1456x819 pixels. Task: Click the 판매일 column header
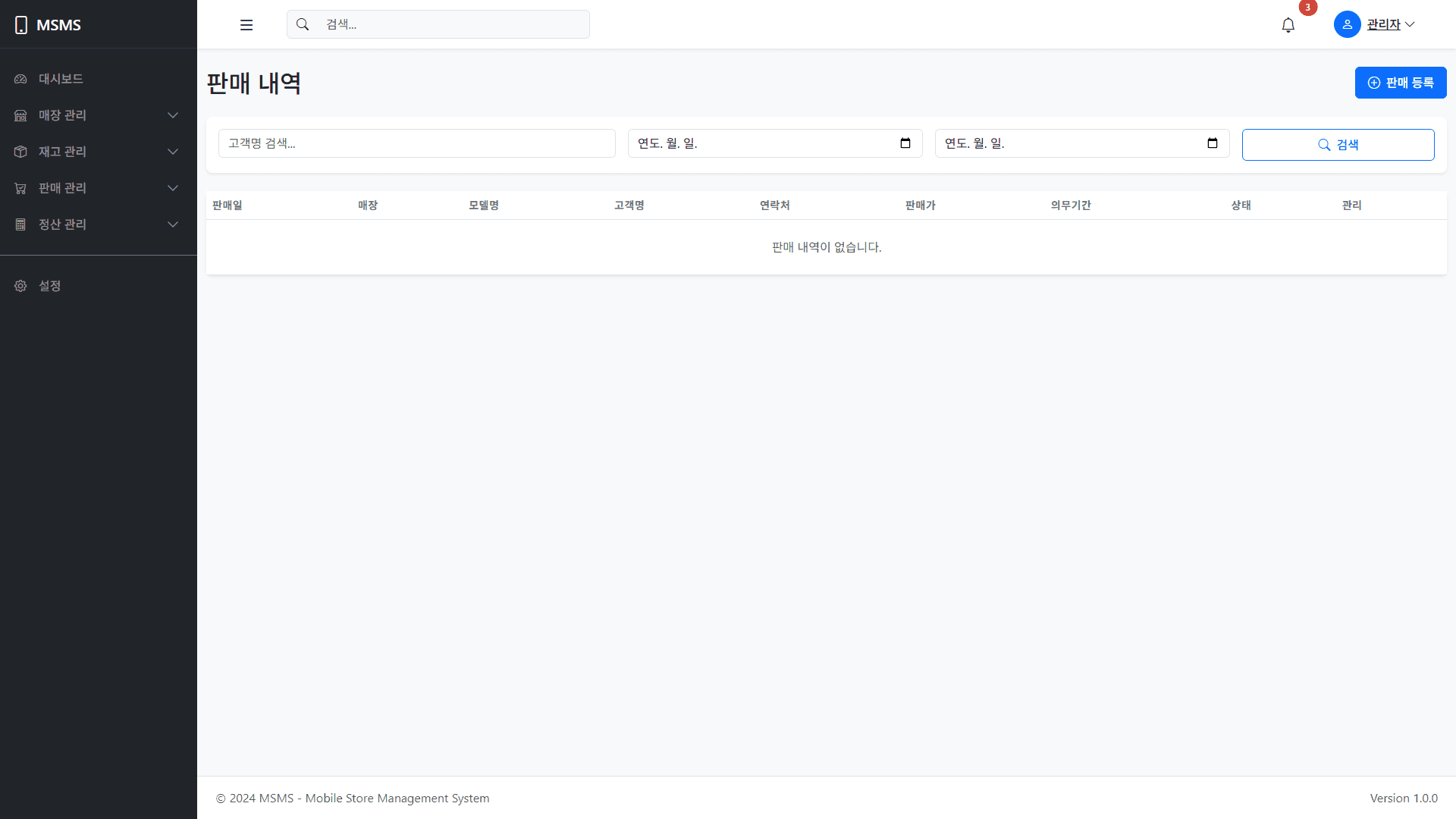coord(227,206)
